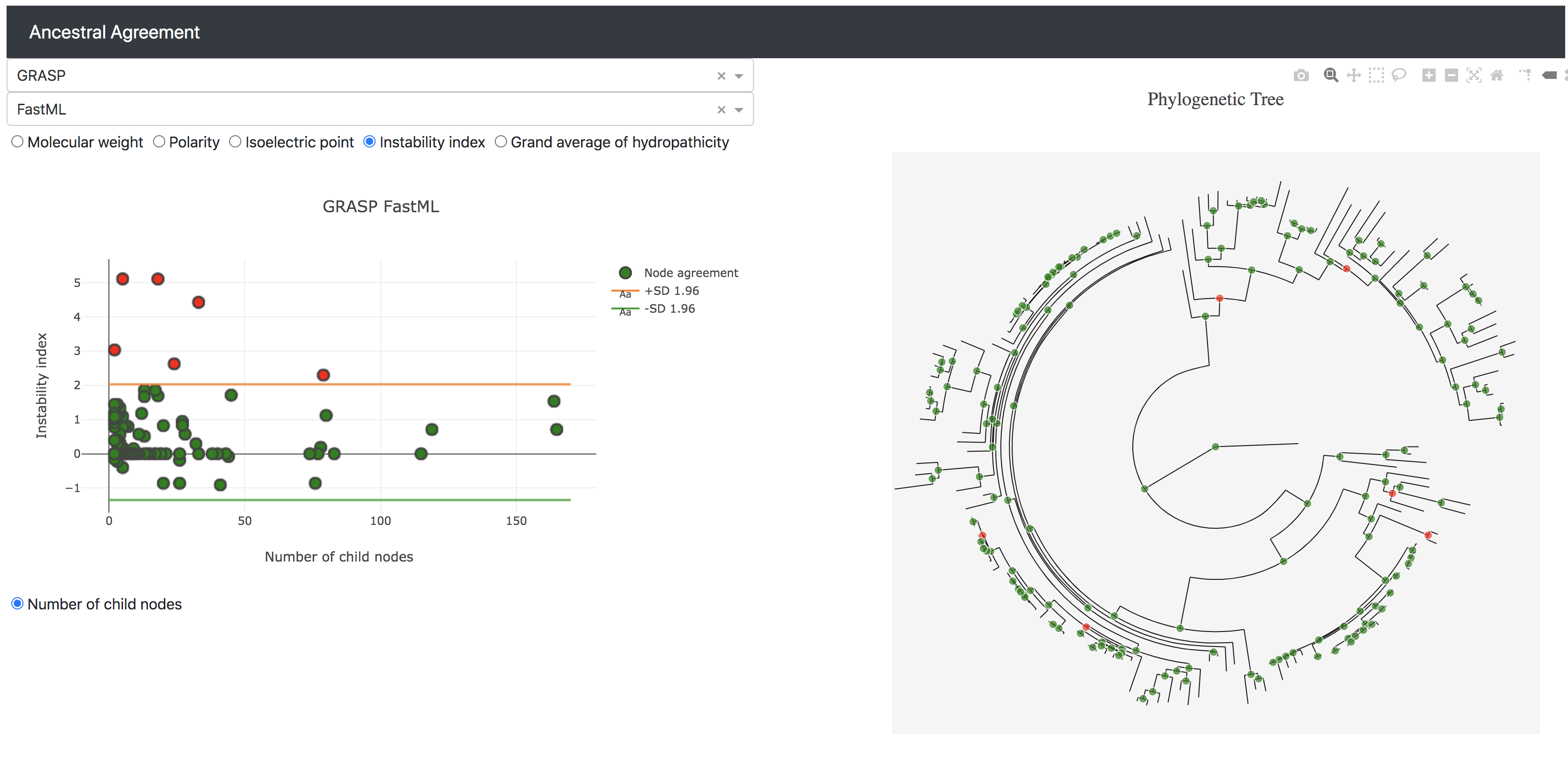This screenshot has width=1568, height=770.
Task: Select Molecular weight radio button
Action: click(18, 142)
